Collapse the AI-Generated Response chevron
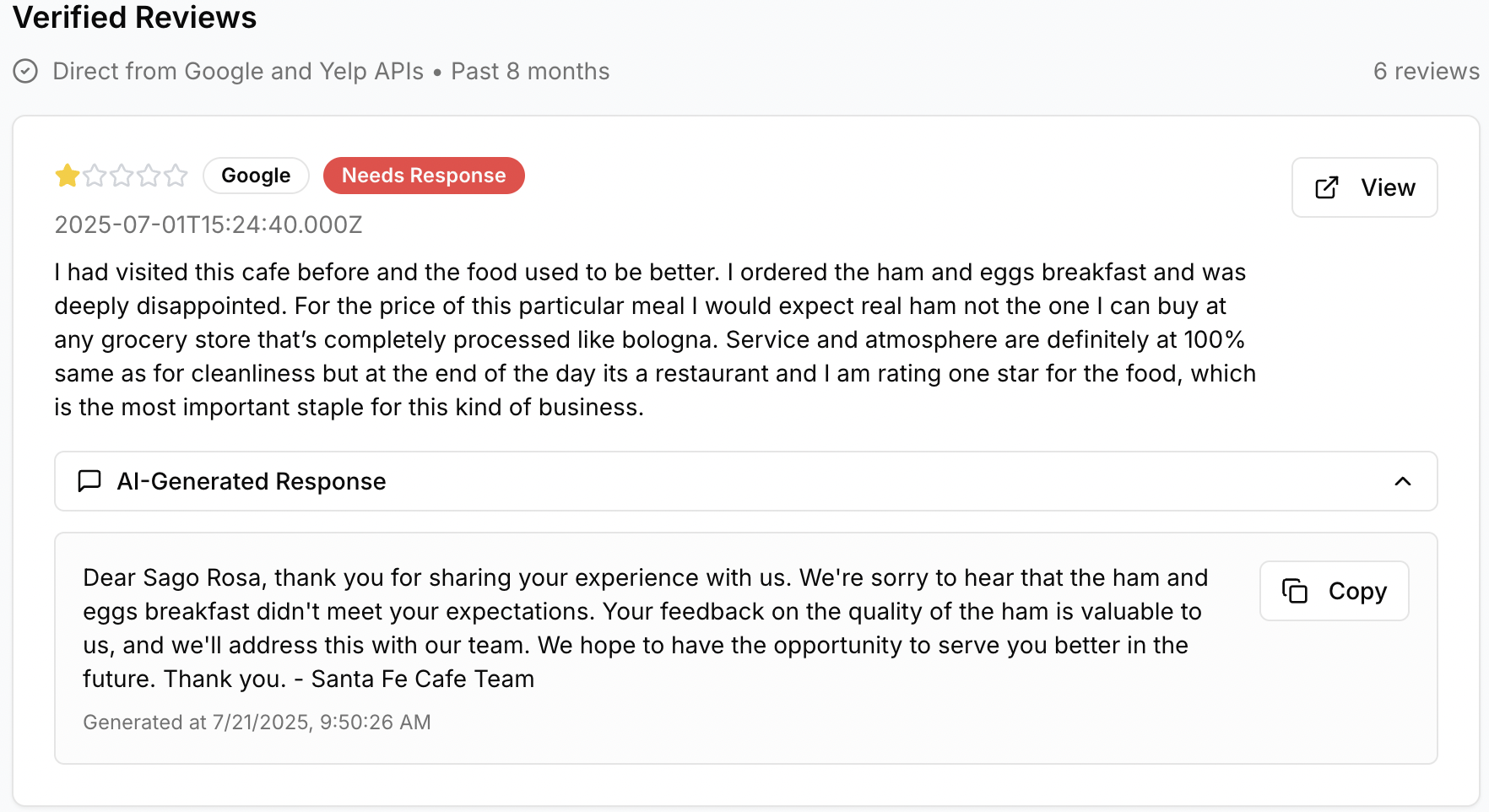 tap(1403, 481)
